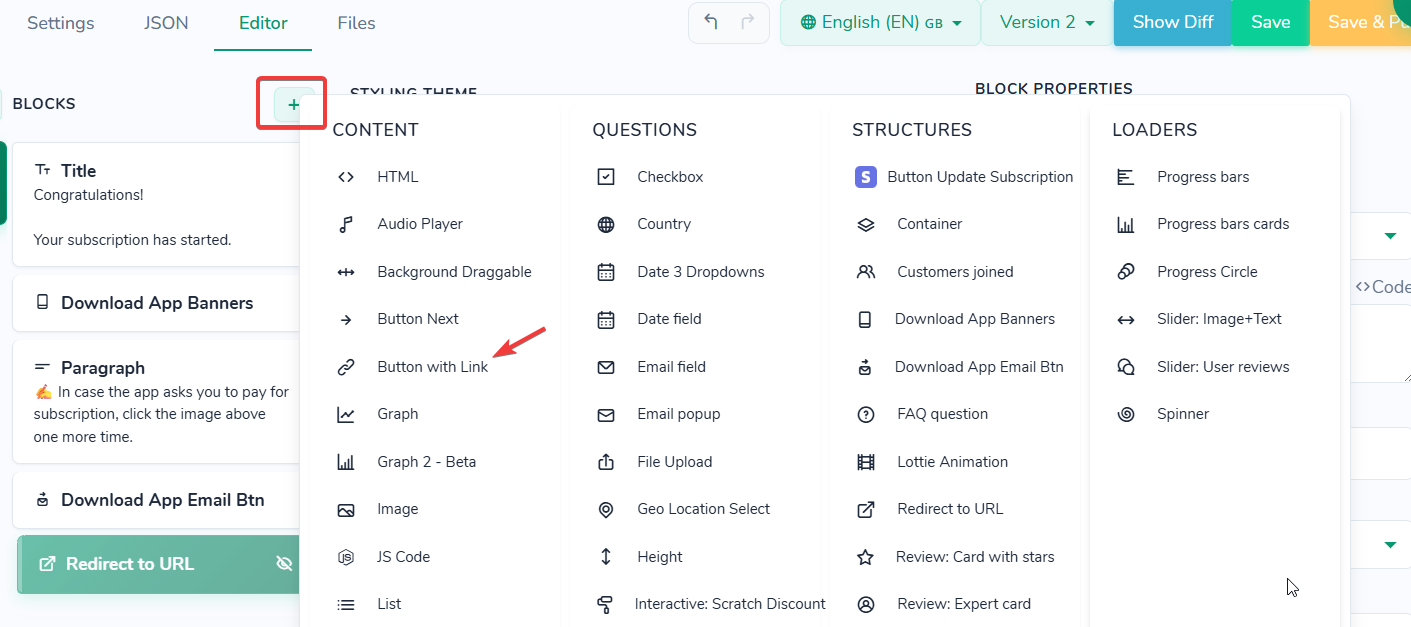The height and width of the screenshot is (627, 1411).
Task: Open the Files tab
Action: coord(357,23)
